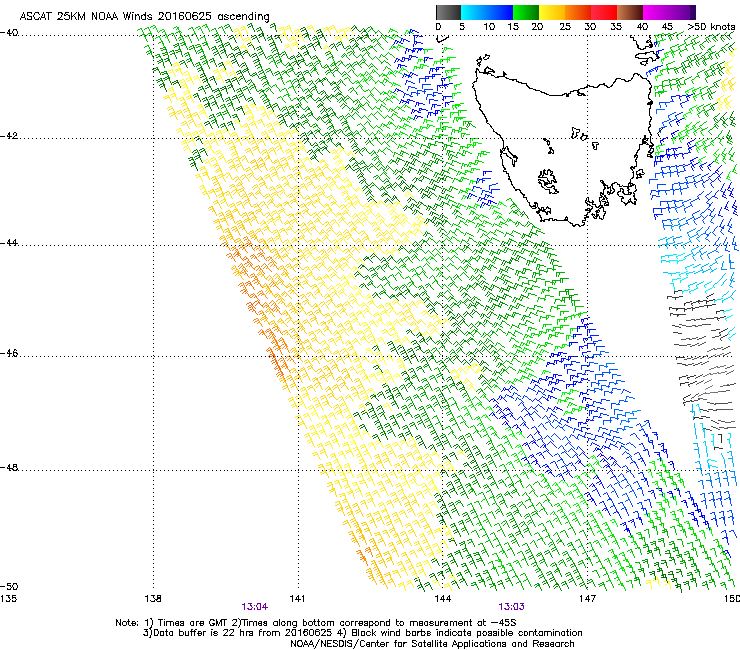Viewport: 740px width, 650px height.
Task: Click the small island outline northwest of Tasmania
Action: pyautogui.click(x=483, y=60)
